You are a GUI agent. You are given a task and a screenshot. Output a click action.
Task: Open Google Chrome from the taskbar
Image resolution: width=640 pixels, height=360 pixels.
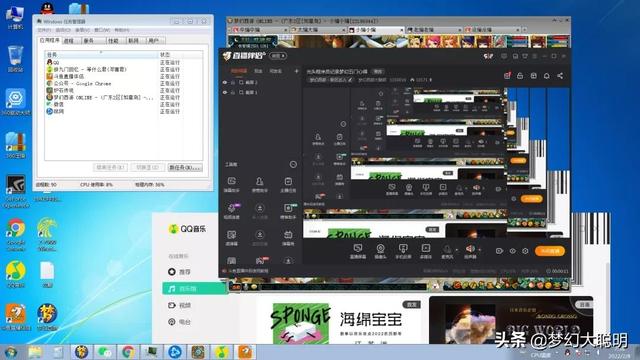pos(128,351)
